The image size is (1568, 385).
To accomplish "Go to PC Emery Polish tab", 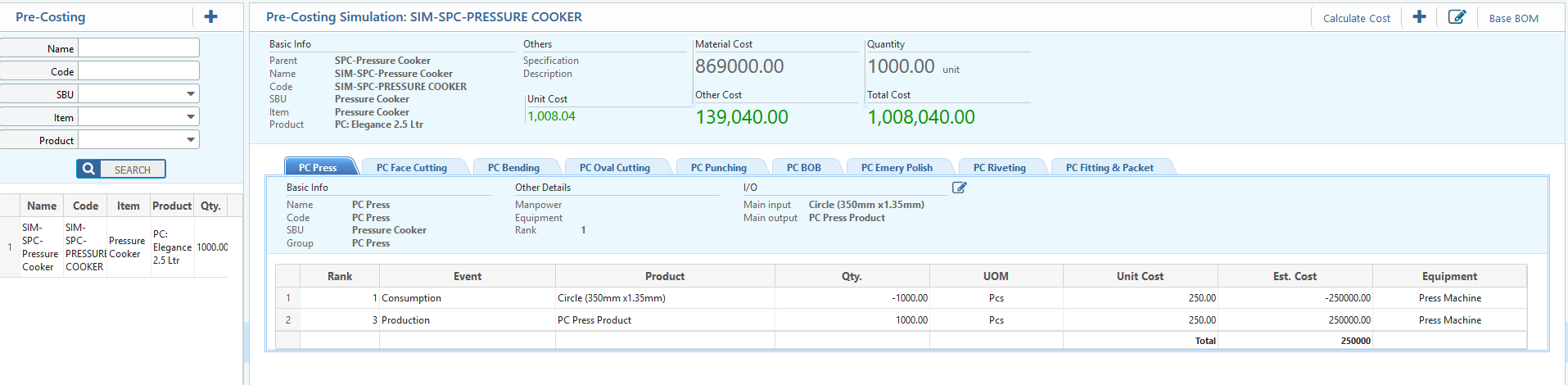I will point(897,167).
